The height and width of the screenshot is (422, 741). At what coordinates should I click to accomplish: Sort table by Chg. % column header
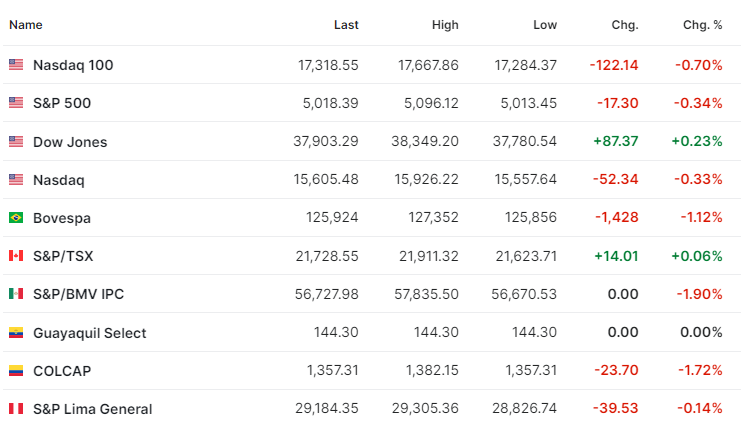point(703,25)
